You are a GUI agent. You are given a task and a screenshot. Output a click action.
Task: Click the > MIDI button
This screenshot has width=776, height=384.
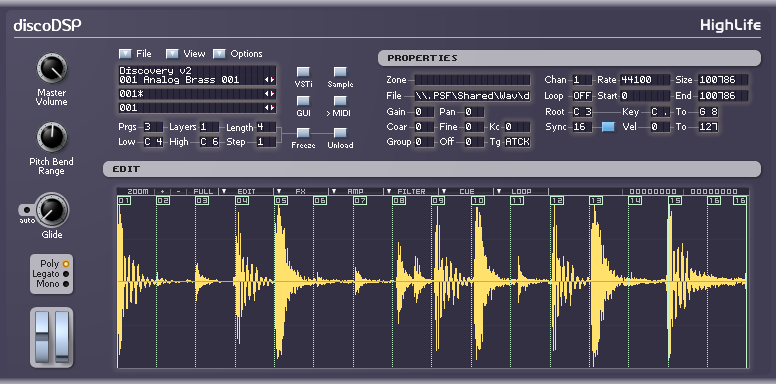click(x=340, y=101)
